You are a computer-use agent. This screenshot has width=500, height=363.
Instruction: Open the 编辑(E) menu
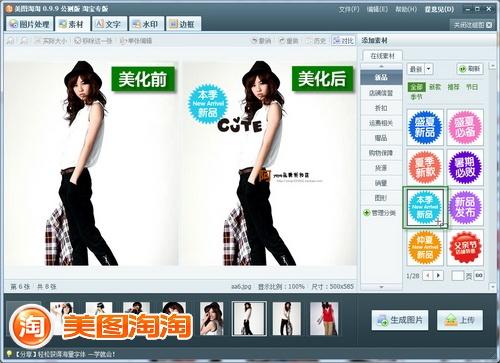pyautogui.click(x=377, y=9)
